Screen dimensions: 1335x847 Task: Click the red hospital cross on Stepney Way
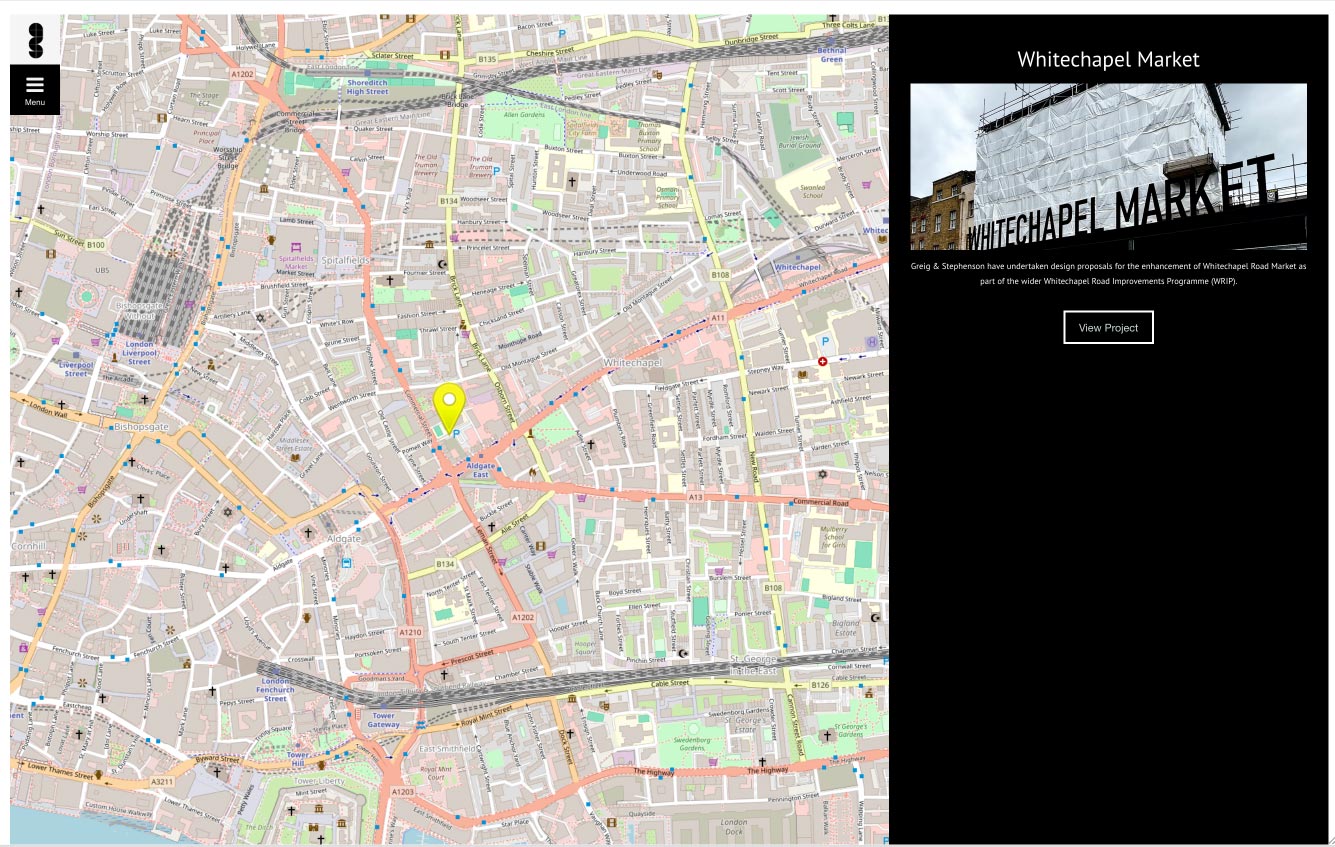(823, 361)
